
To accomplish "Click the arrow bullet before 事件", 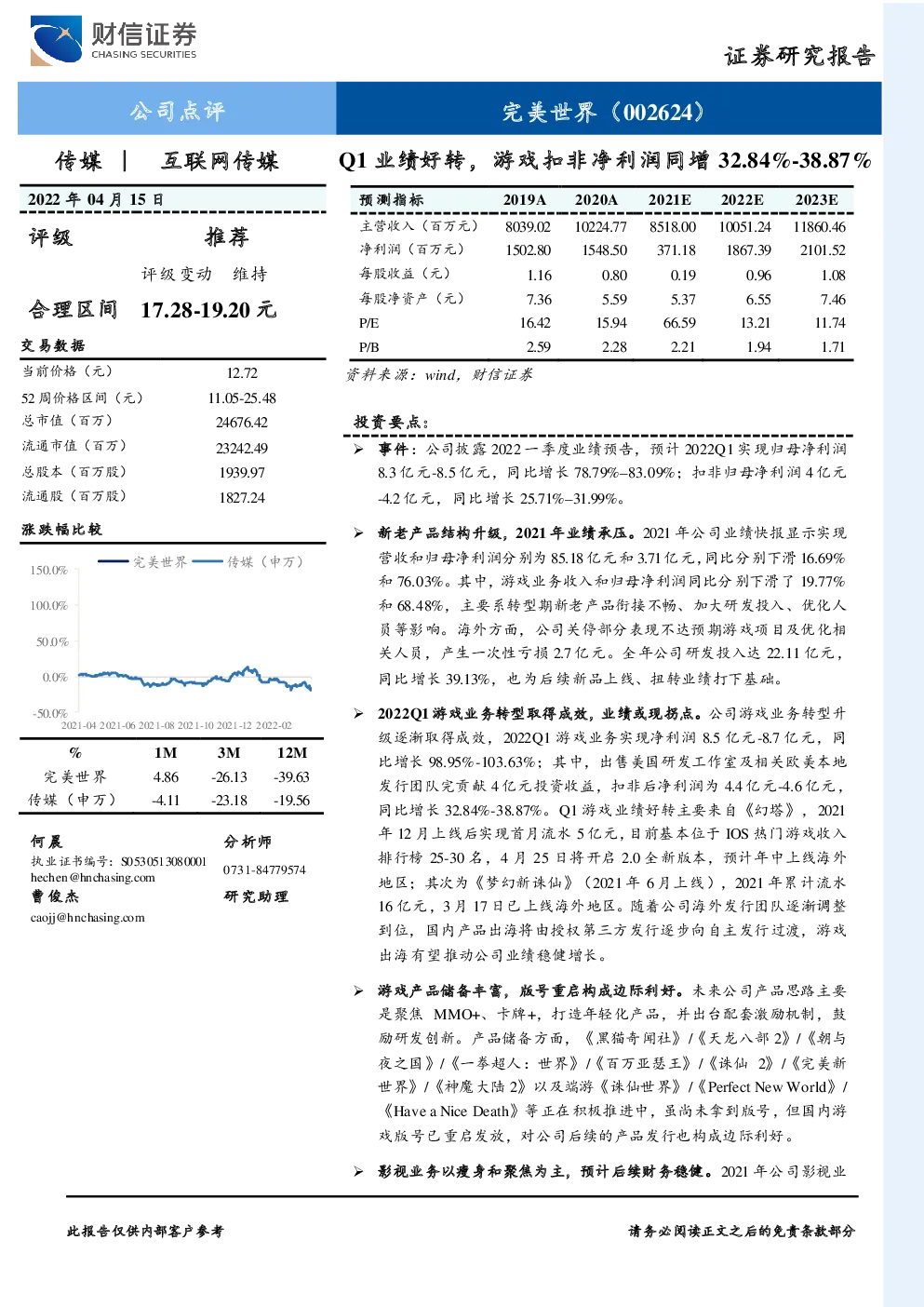I will pyautogui.click(x=358, y=449).
